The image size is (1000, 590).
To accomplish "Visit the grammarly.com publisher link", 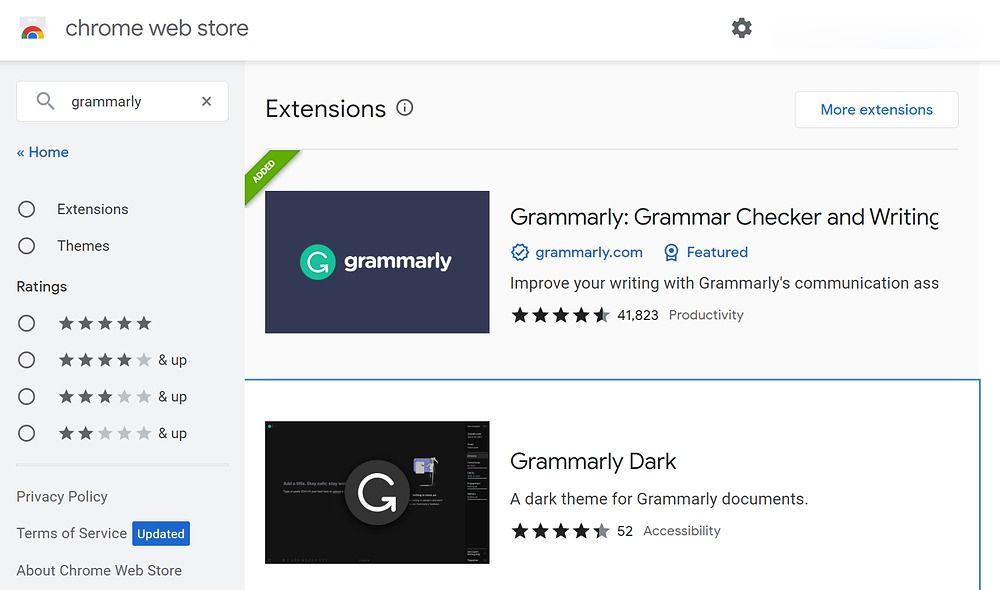I will coord(587,252).
